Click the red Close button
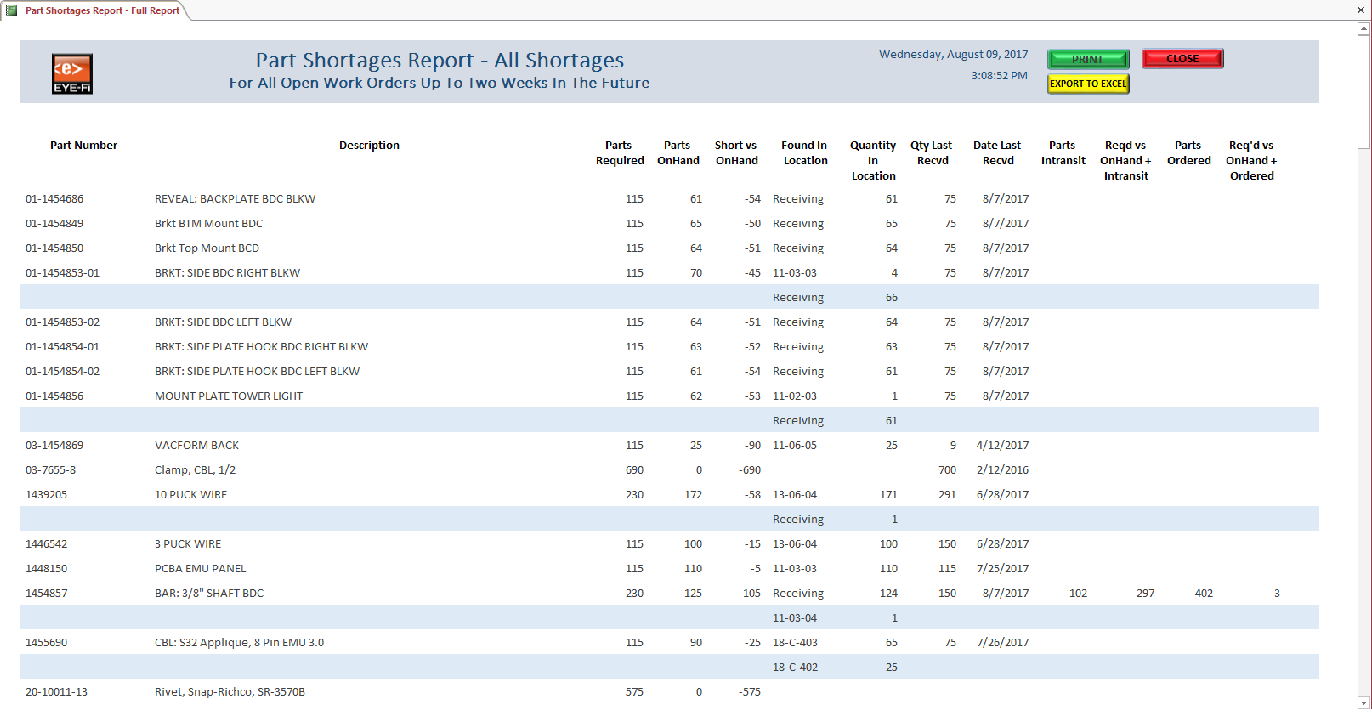The image size is (1372, 709). click(x=1182, y=59)
